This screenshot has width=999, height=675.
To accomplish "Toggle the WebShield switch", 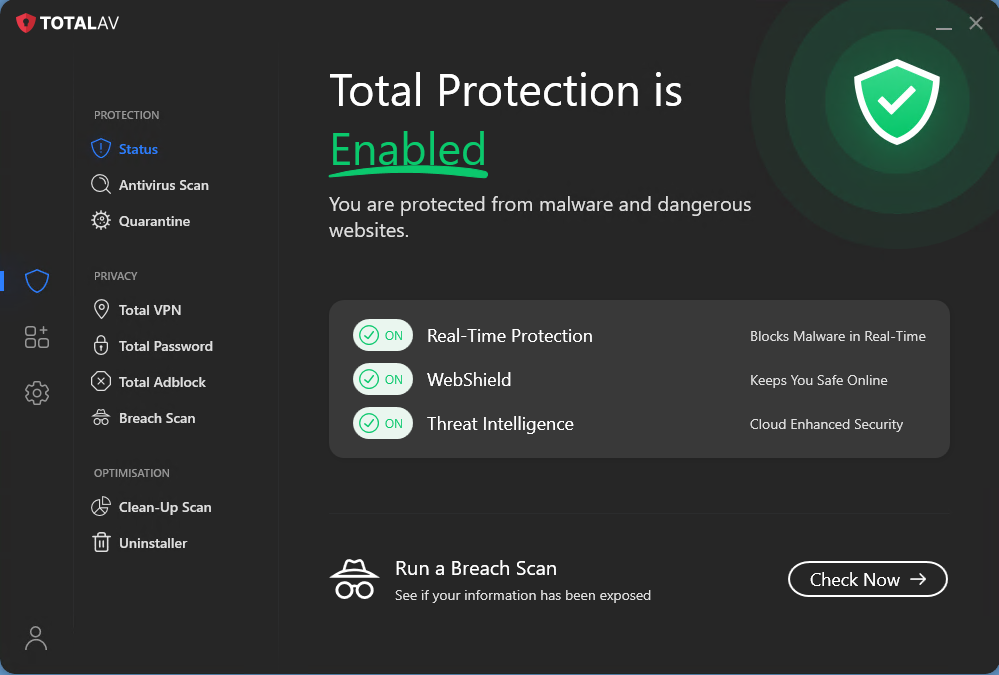I will pos(382,380).
